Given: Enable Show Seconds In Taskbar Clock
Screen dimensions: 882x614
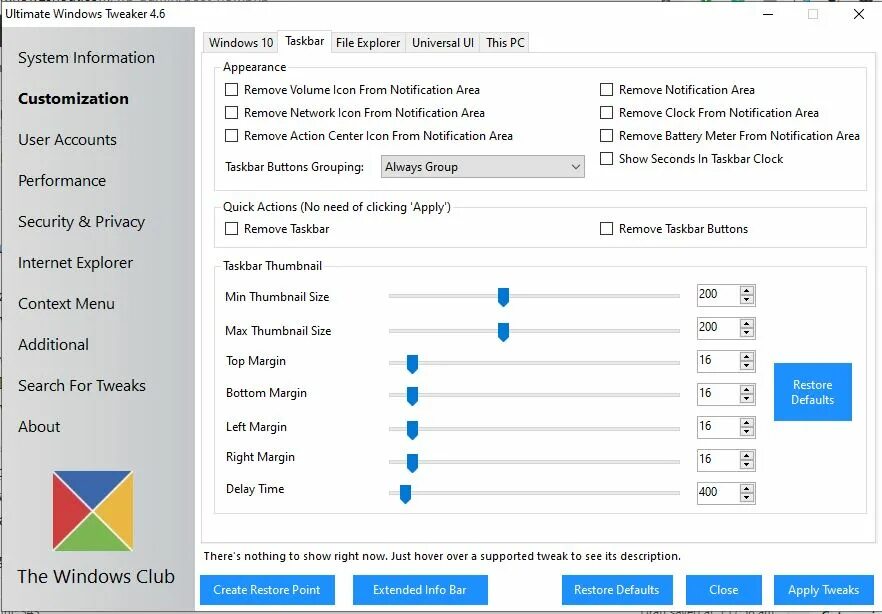Looking at the screenshot, I should (x=606, y=159).
